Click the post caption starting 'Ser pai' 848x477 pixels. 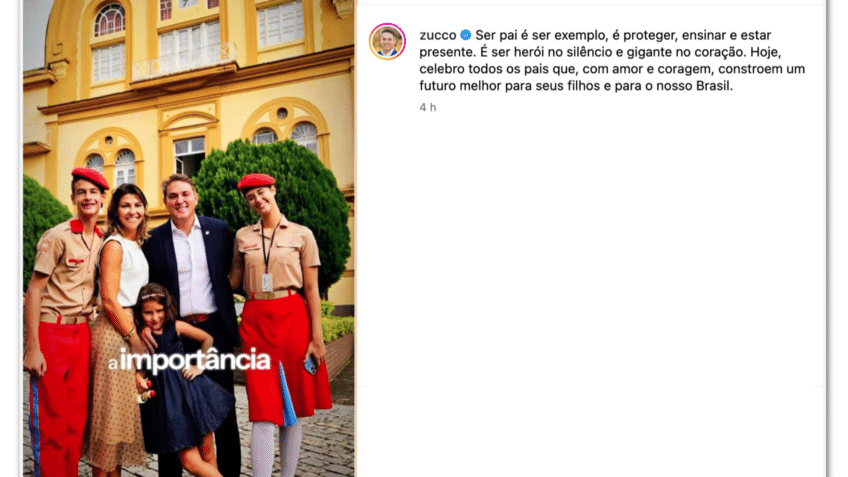point(612,60)
